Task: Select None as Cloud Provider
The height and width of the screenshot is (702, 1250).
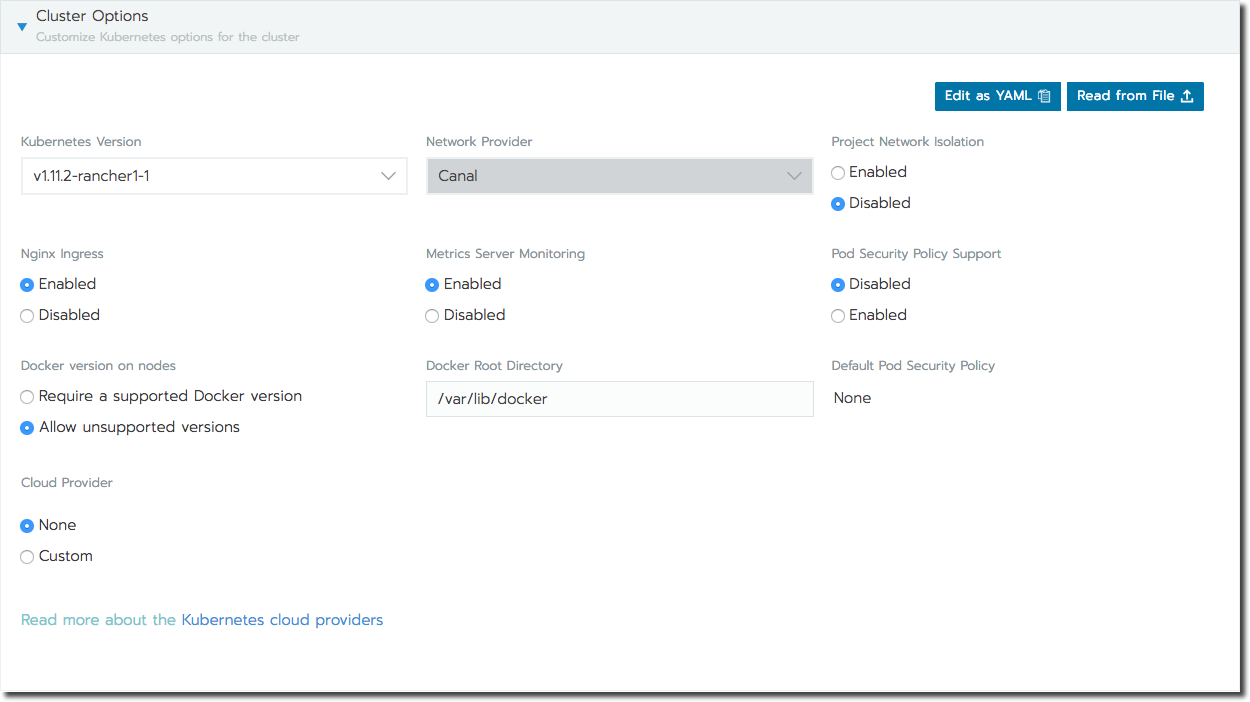Action: click(x=27, y=525)
